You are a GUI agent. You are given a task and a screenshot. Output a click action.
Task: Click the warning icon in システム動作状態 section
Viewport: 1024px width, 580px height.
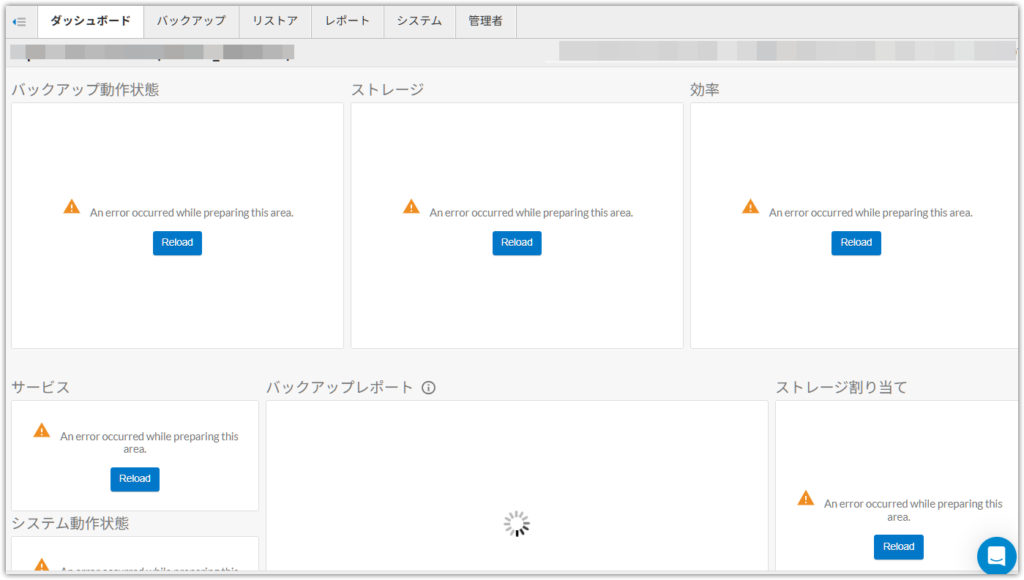pos(41,570)
